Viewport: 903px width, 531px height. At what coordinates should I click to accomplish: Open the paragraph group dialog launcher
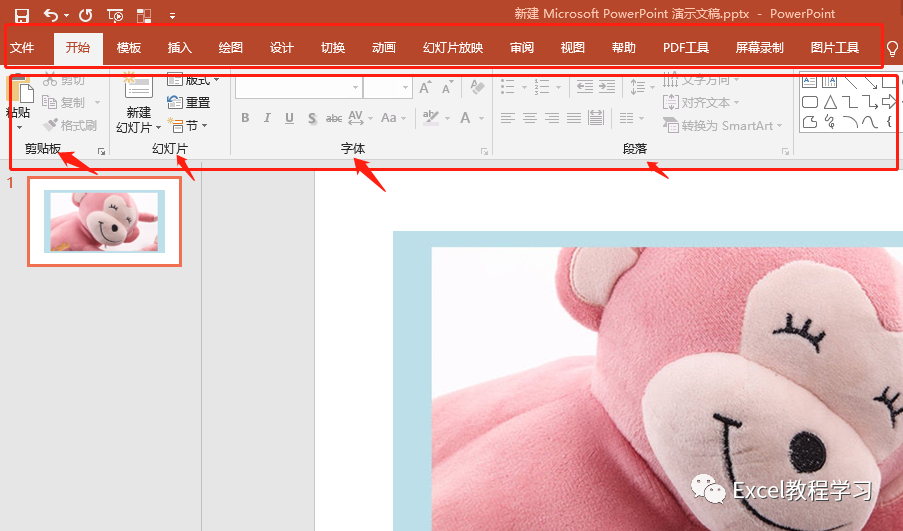tap(785, 151)
